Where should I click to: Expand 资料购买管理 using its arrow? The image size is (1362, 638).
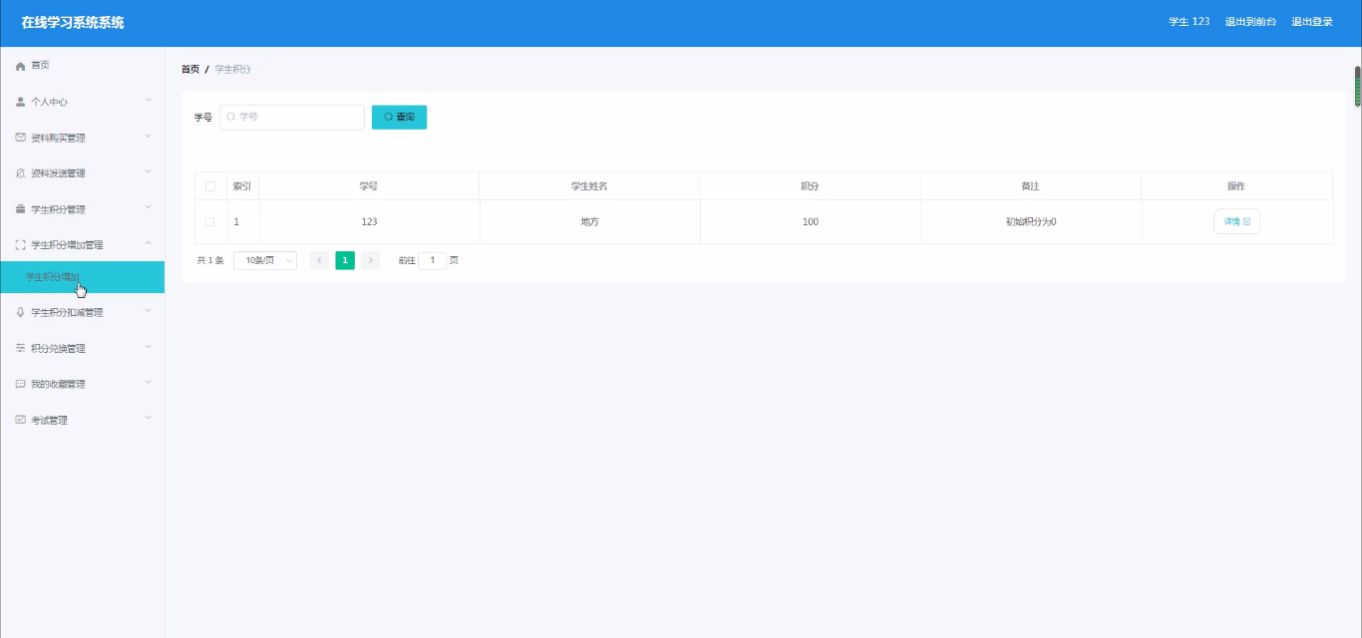(x=148, y=137)
